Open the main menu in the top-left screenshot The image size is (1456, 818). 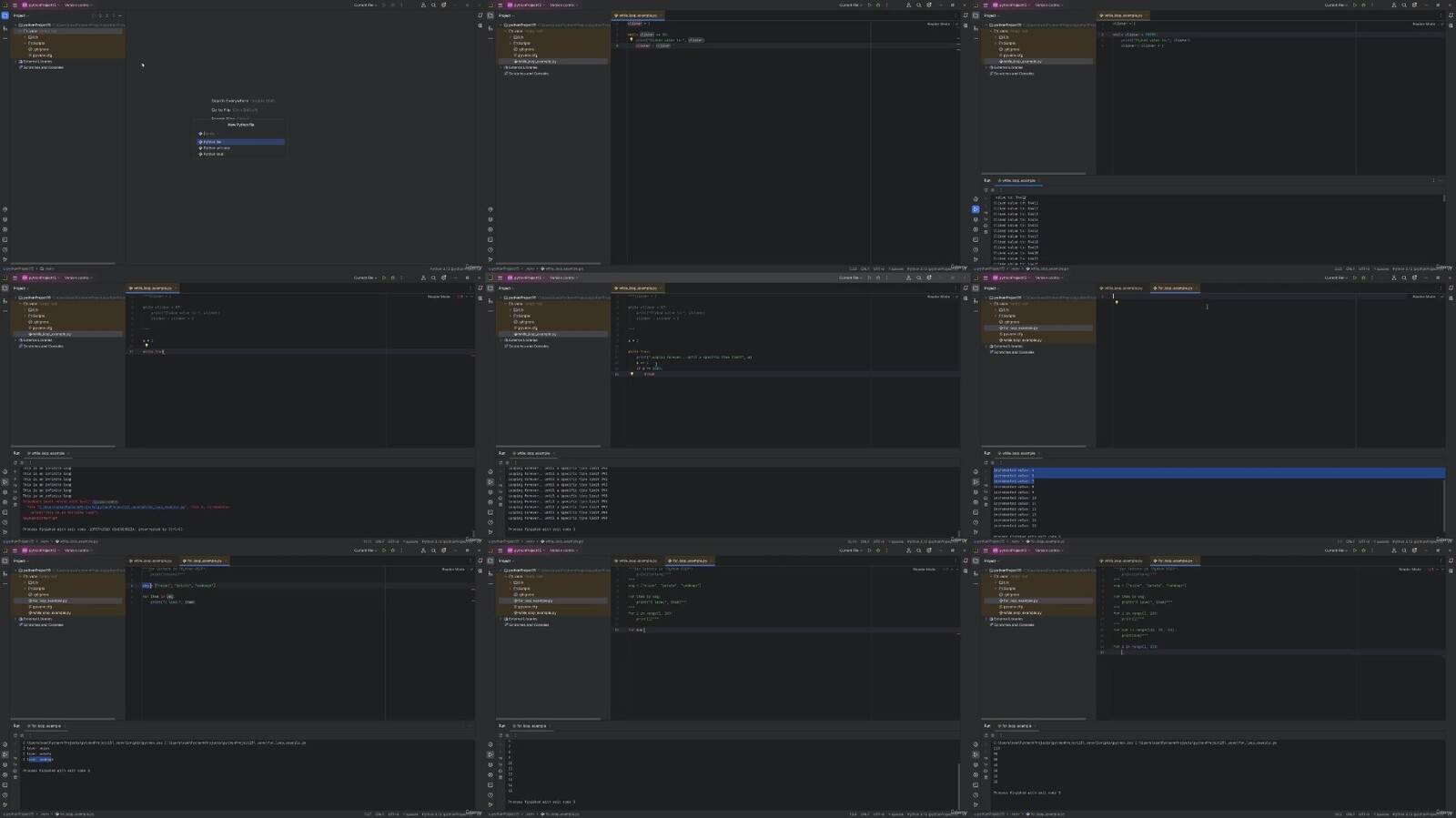coord(15,5)
